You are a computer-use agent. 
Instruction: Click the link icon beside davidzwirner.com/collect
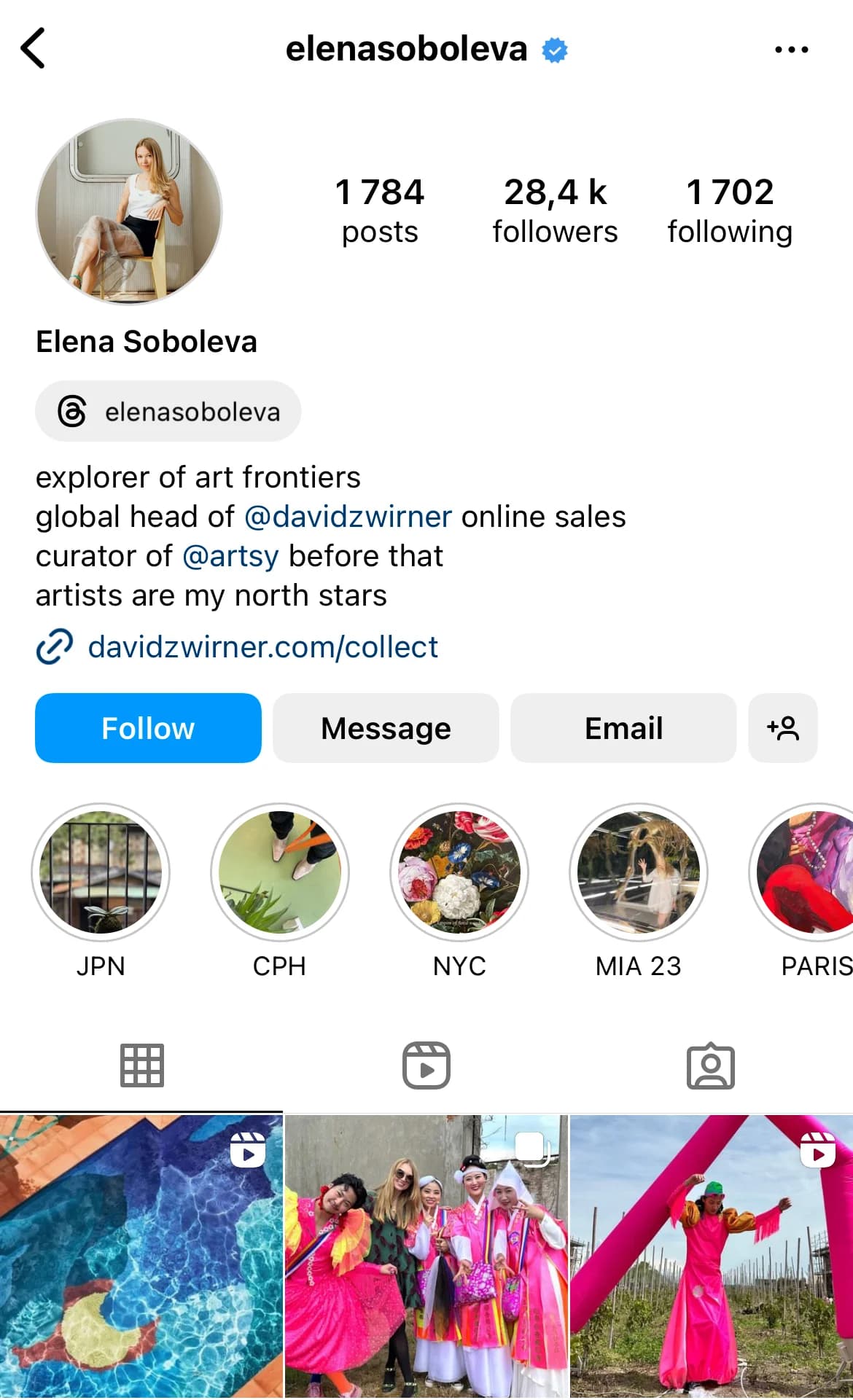[x=56, y=646]
